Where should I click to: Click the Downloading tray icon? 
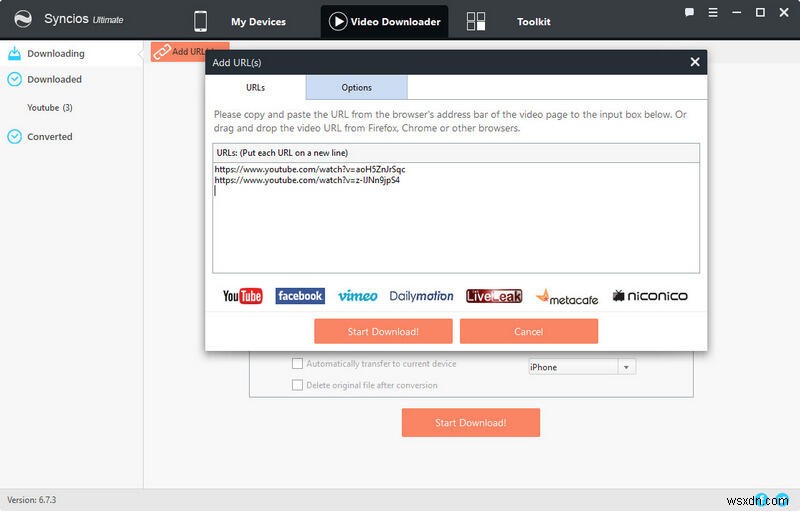tap(15, 53)
